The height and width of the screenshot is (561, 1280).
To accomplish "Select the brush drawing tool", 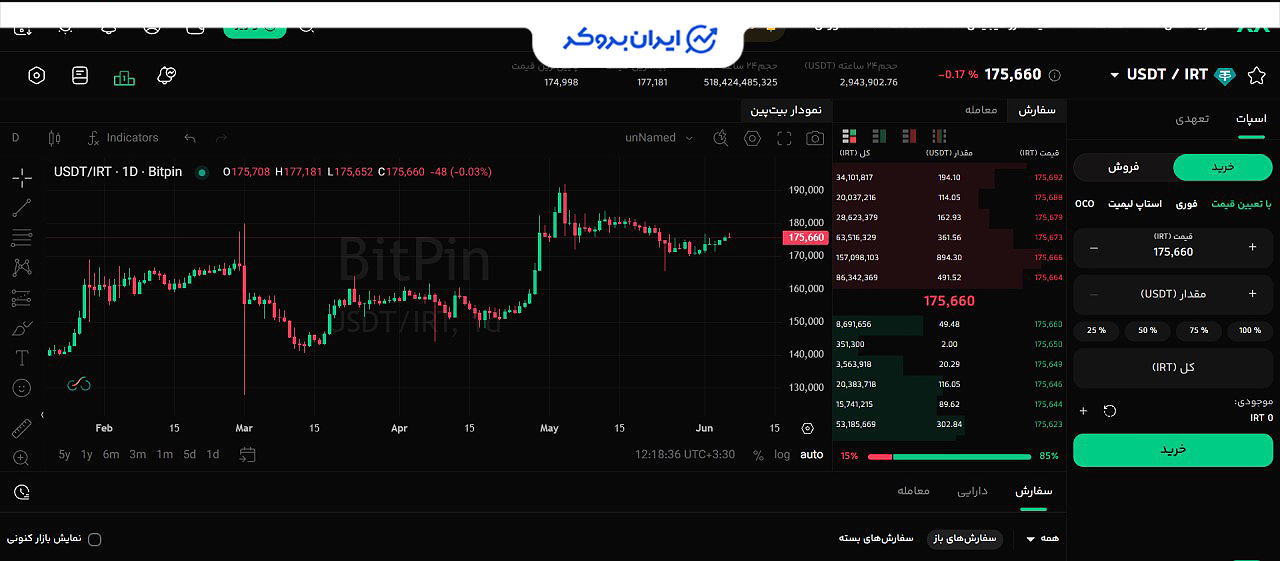I will click(22, 328).
